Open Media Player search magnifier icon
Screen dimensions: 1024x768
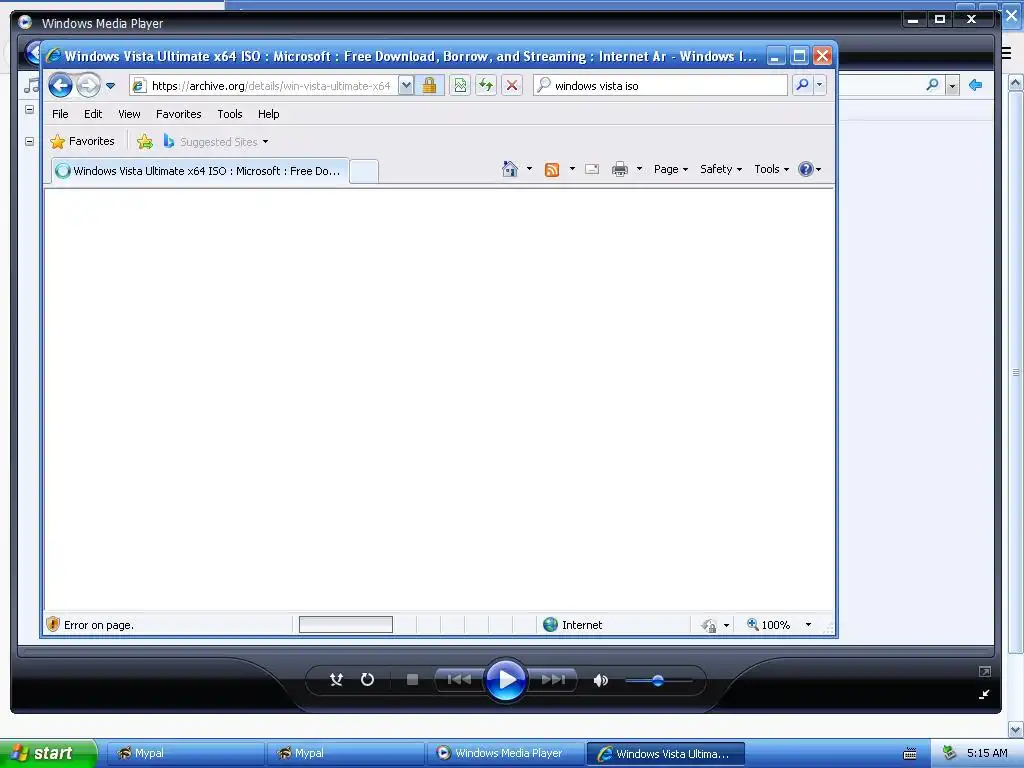933,85
